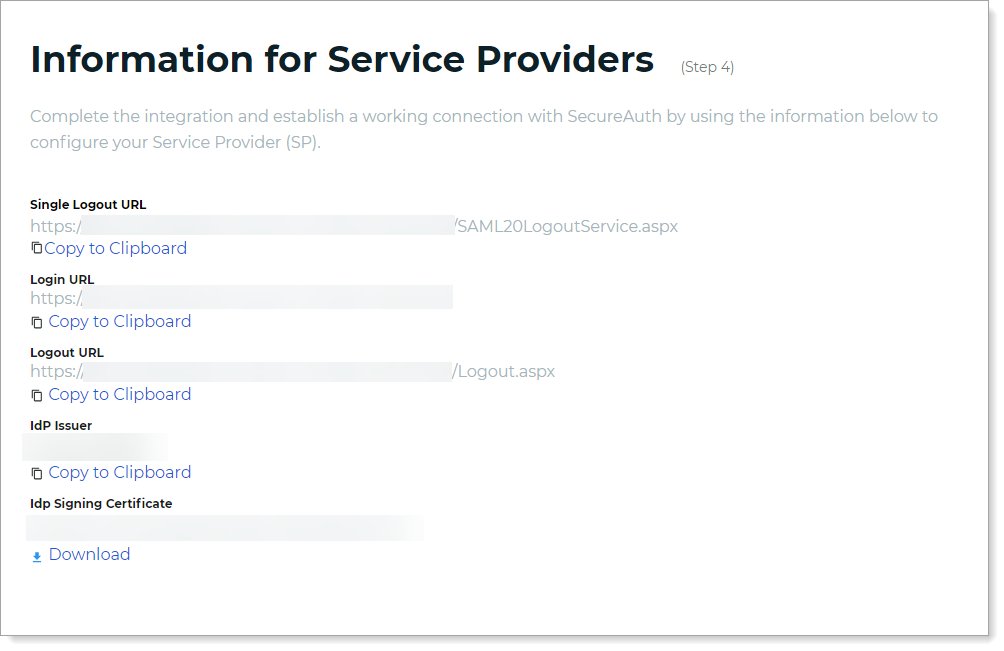The width and height of the screenshot is (1004, 651).
Task: Click the copy icon under IdP Issuer
Action: 37,473
